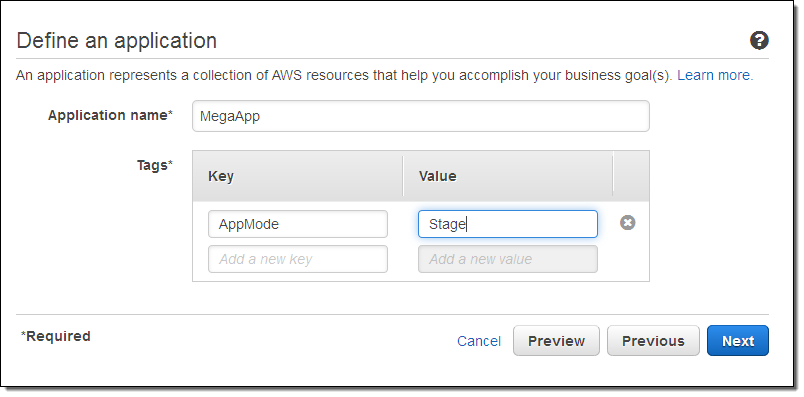Click the *Required footnote text
The height and width of the screenshot is (397, 804).
[x=55, y=336]
